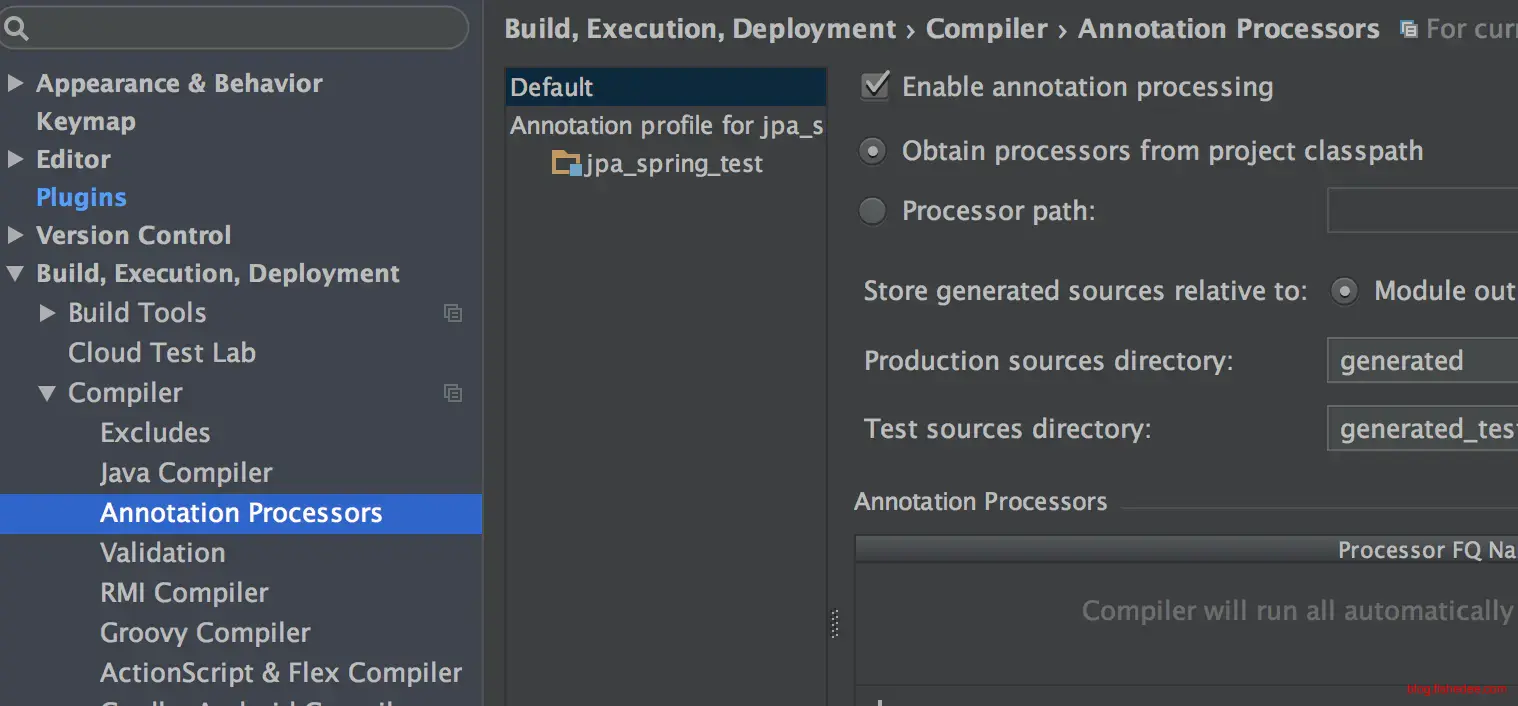Click the project-level icon beside Build Tools
Viewport: 1518px width, 706px height.
(x=453, y=313)
